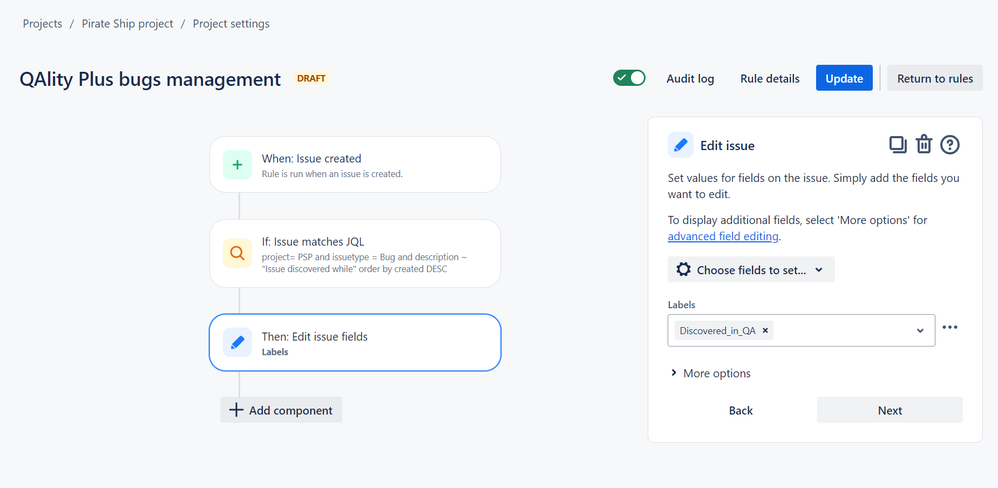Delete component with the trash icon
The image size is (998, 488).
[x=924, y=145]
